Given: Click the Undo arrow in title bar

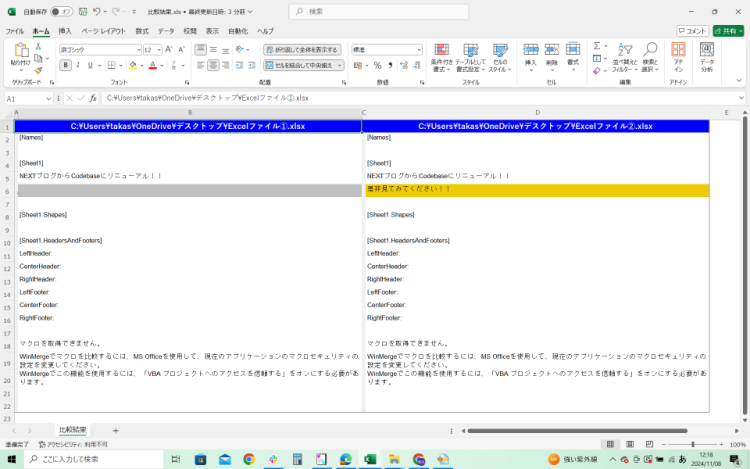Looking at the screenshot, I should [97, 11].
